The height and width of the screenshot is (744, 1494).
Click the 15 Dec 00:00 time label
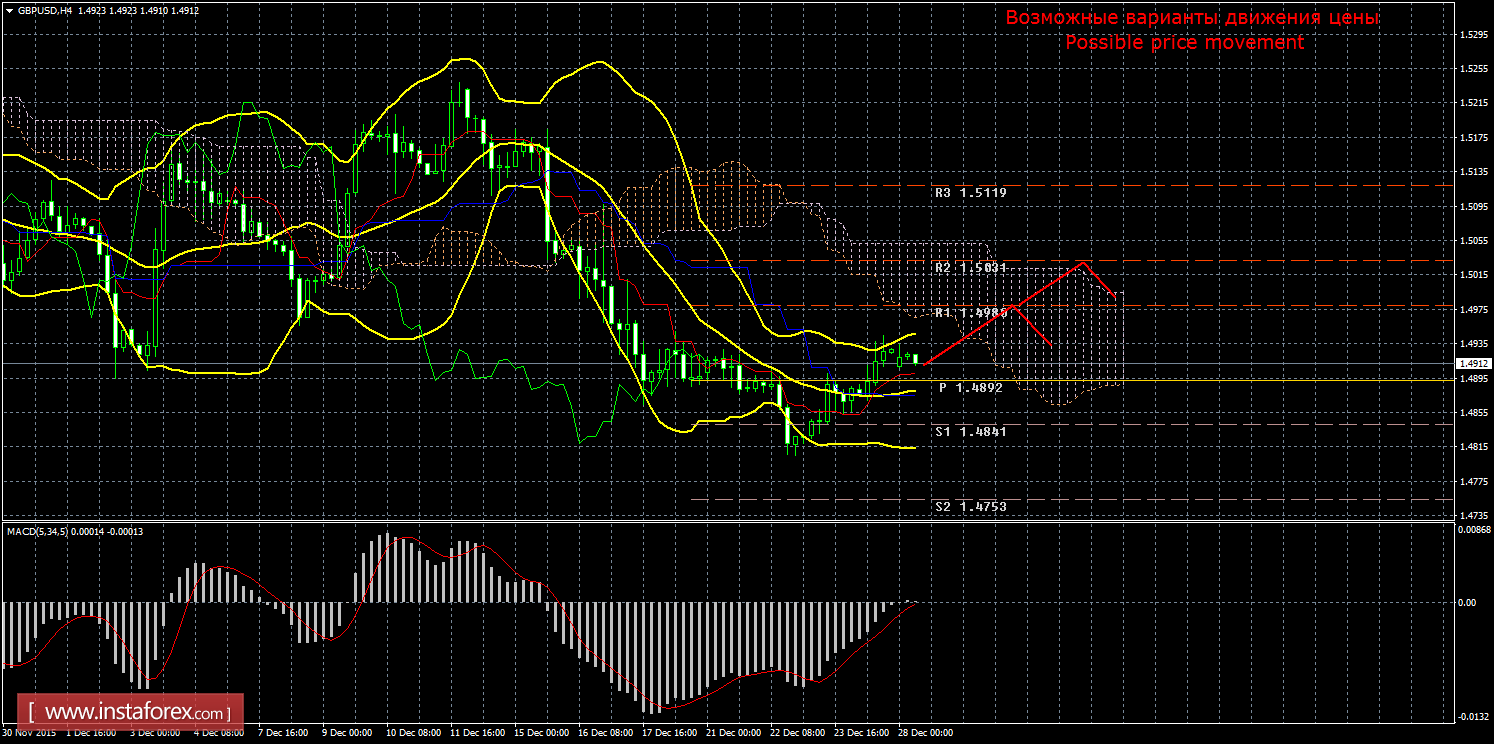543,733
